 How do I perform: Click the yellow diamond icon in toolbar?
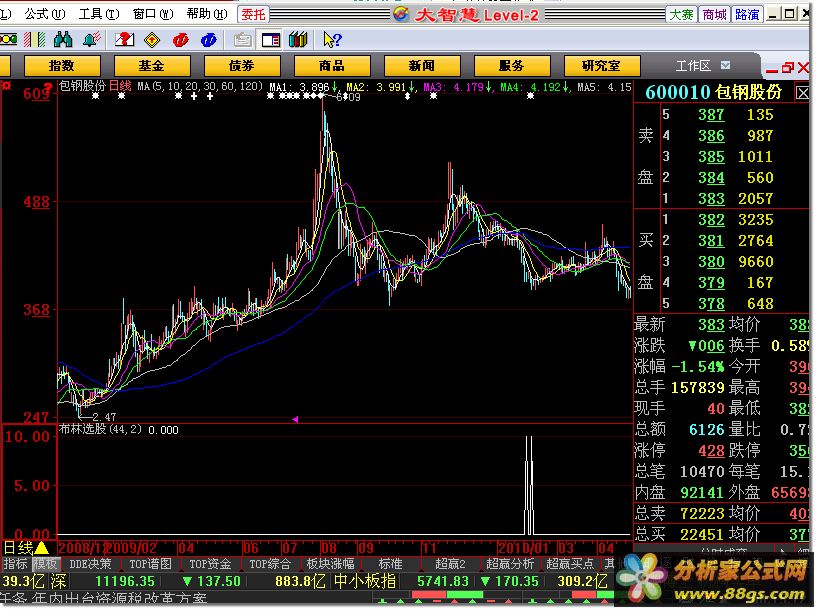152,40
